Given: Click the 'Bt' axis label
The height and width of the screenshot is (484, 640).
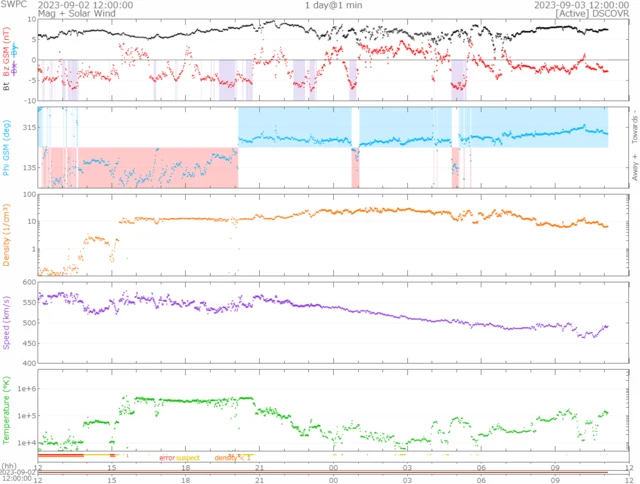Looking at the screenshot, I should tap(6, 86).
